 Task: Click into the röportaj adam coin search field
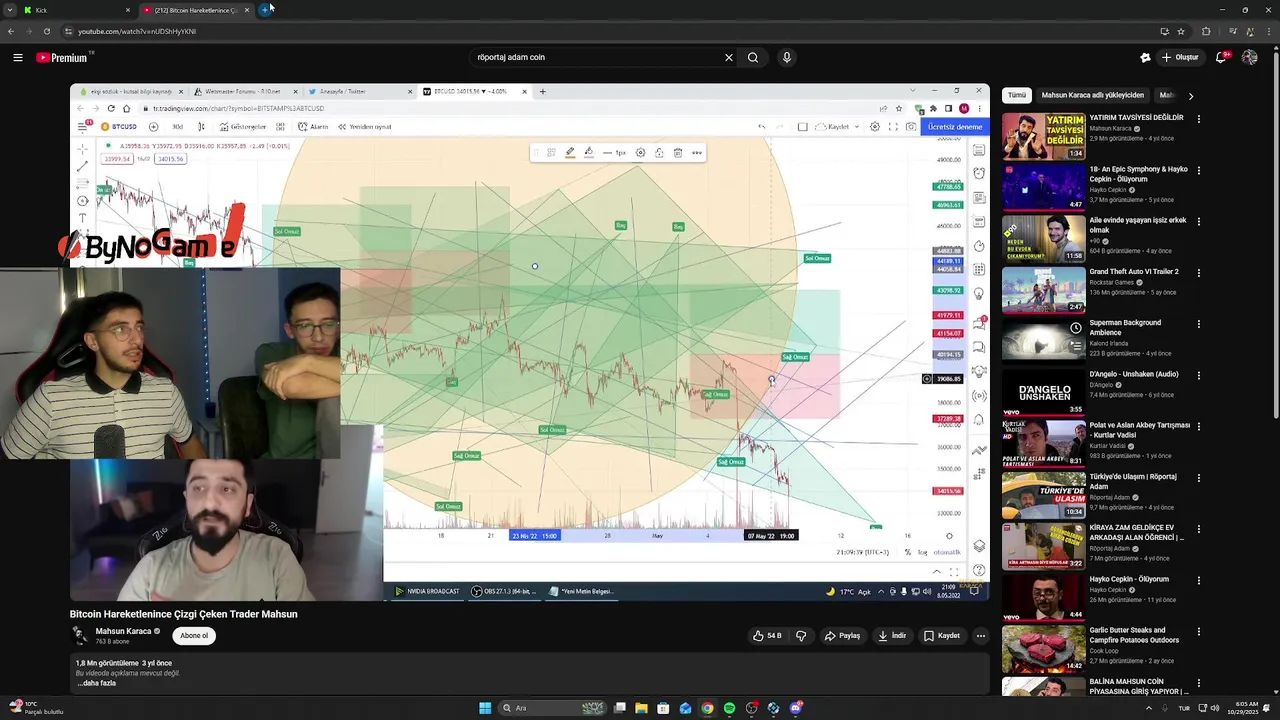(595, 57)
